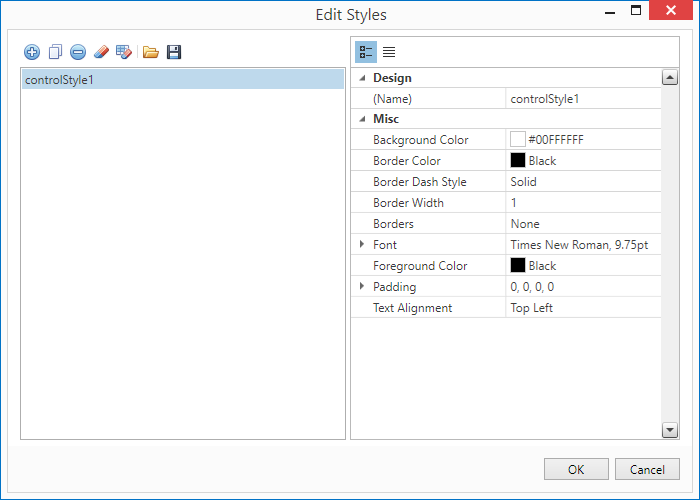Image resolution: width=700 pixels, height=500 pixels.
Task: Switch property grid to alphabetical view
Action: click(389, 52)
